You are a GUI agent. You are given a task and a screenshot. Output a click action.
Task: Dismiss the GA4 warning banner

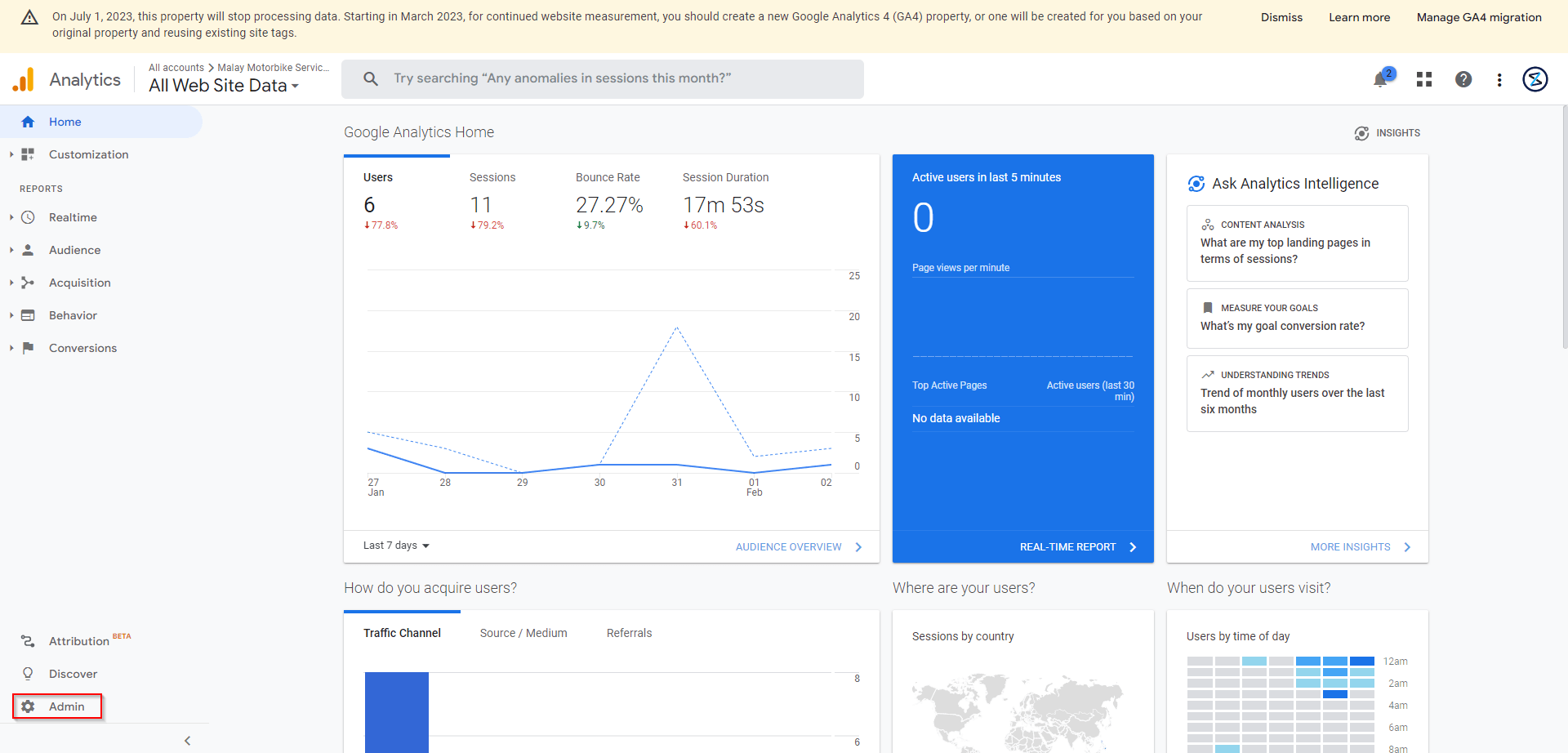tap(1281, 17)
